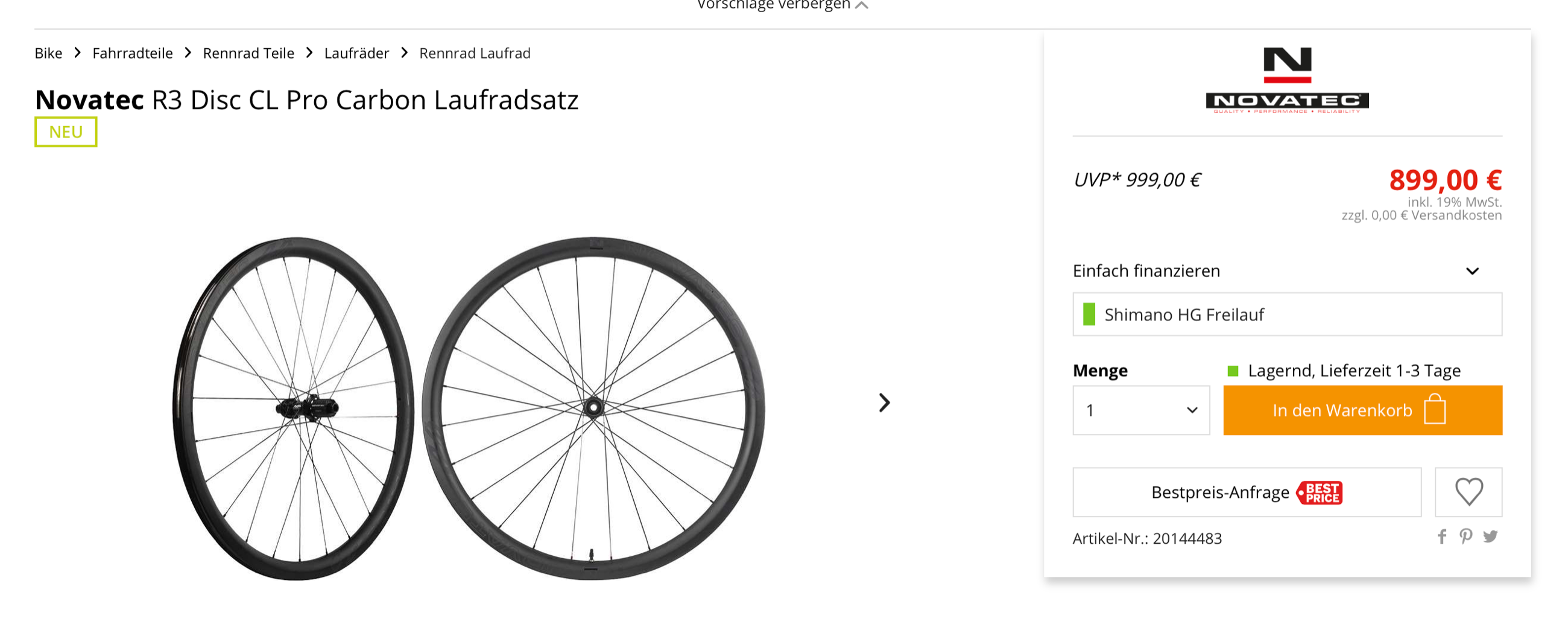1568x633 pixels.
Task: Open the Menge quantity dropdown
Action: point(1140,410)
